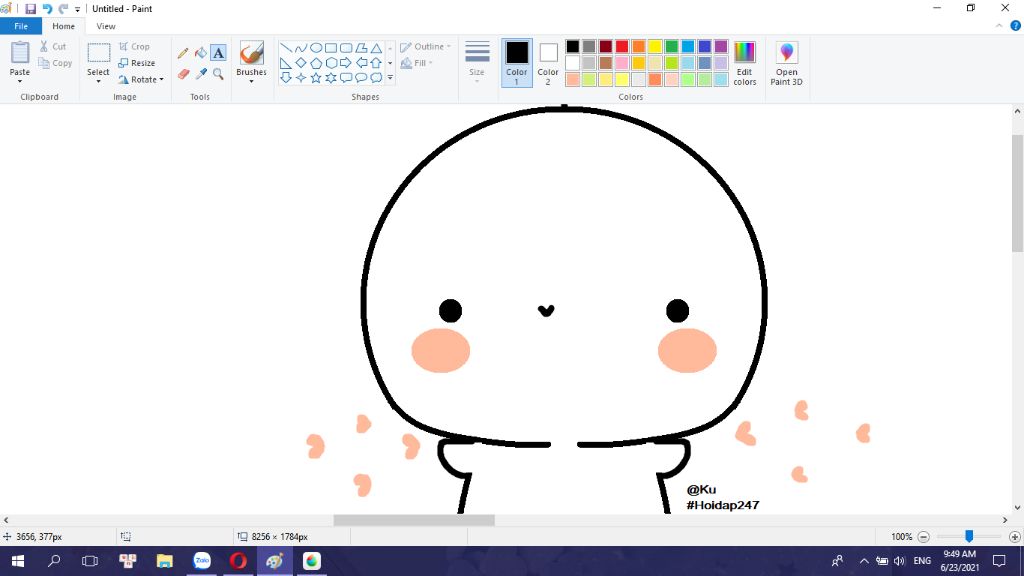1024x576 pixels.
Task: Open the Select tool dropdown arrow
Action: 98,81
